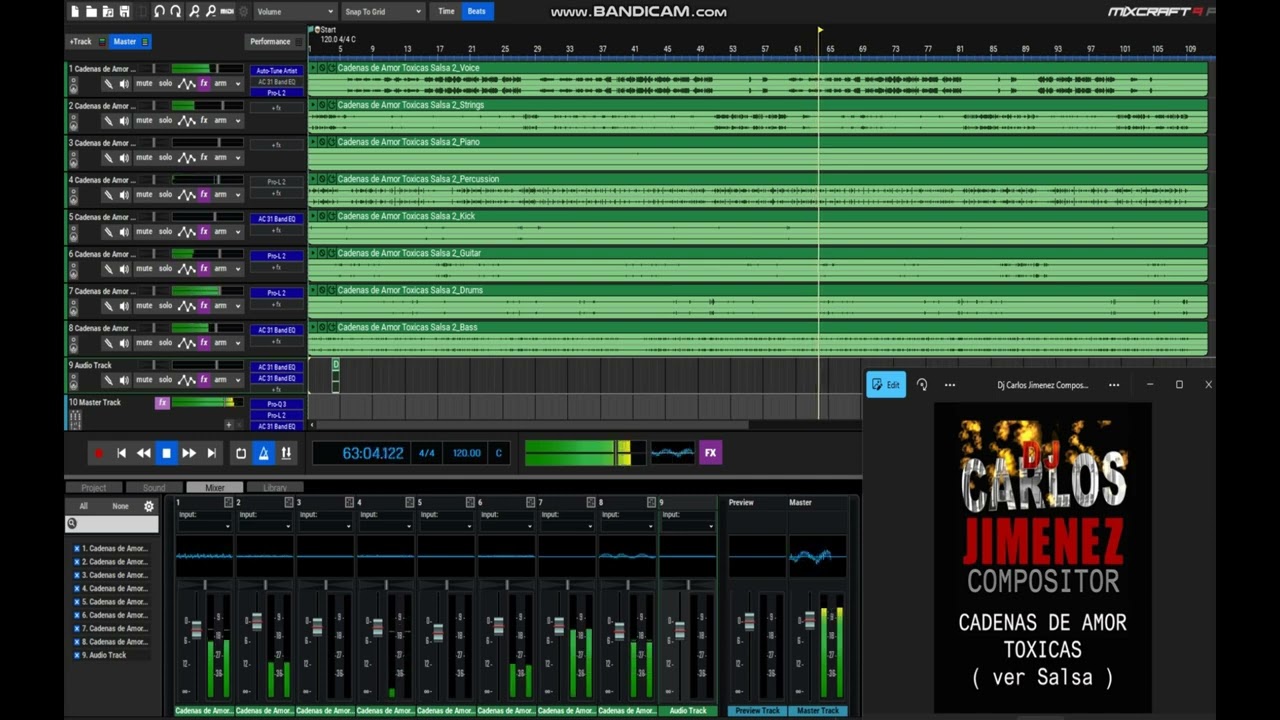Click Edit in the Photos window

click(x=886, y=385)
